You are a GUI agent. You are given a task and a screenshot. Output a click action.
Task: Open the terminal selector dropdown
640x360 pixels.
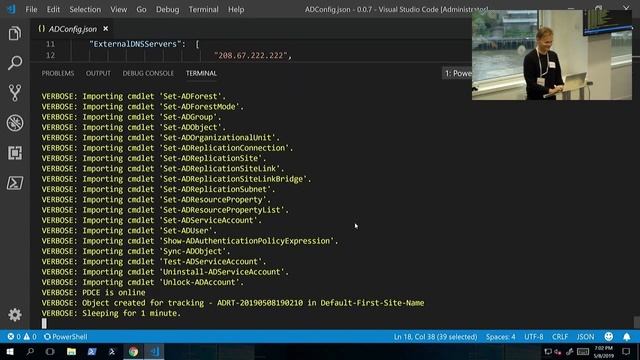pos(457,73)
